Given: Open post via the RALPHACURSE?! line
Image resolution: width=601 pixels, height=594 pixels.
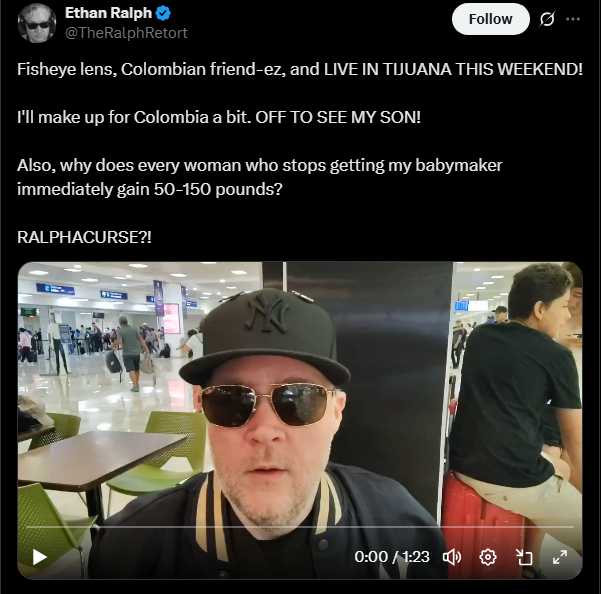Looking at the screenshot, I should 84,237.
